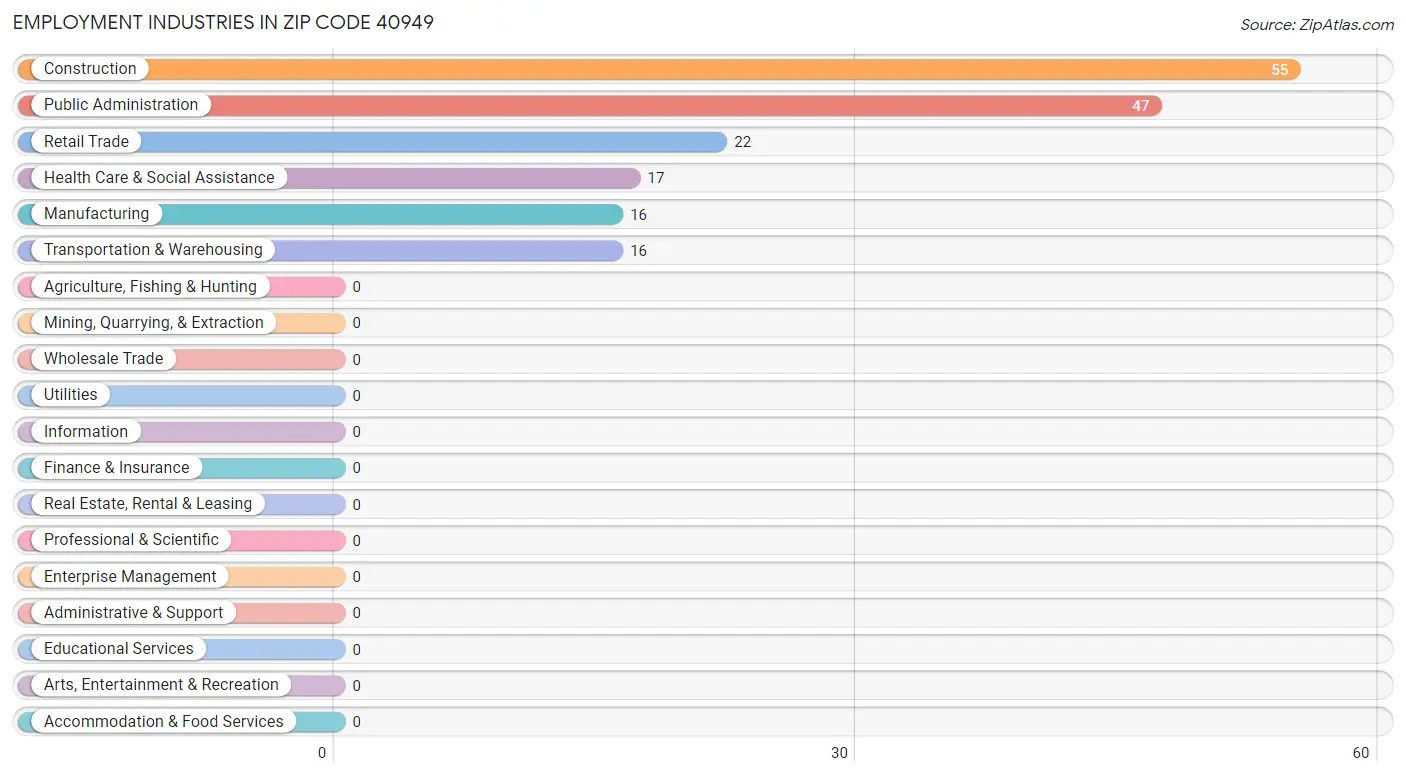Select Administrative & Support label
Screen dimensions: 1406x776
(134, 613)
